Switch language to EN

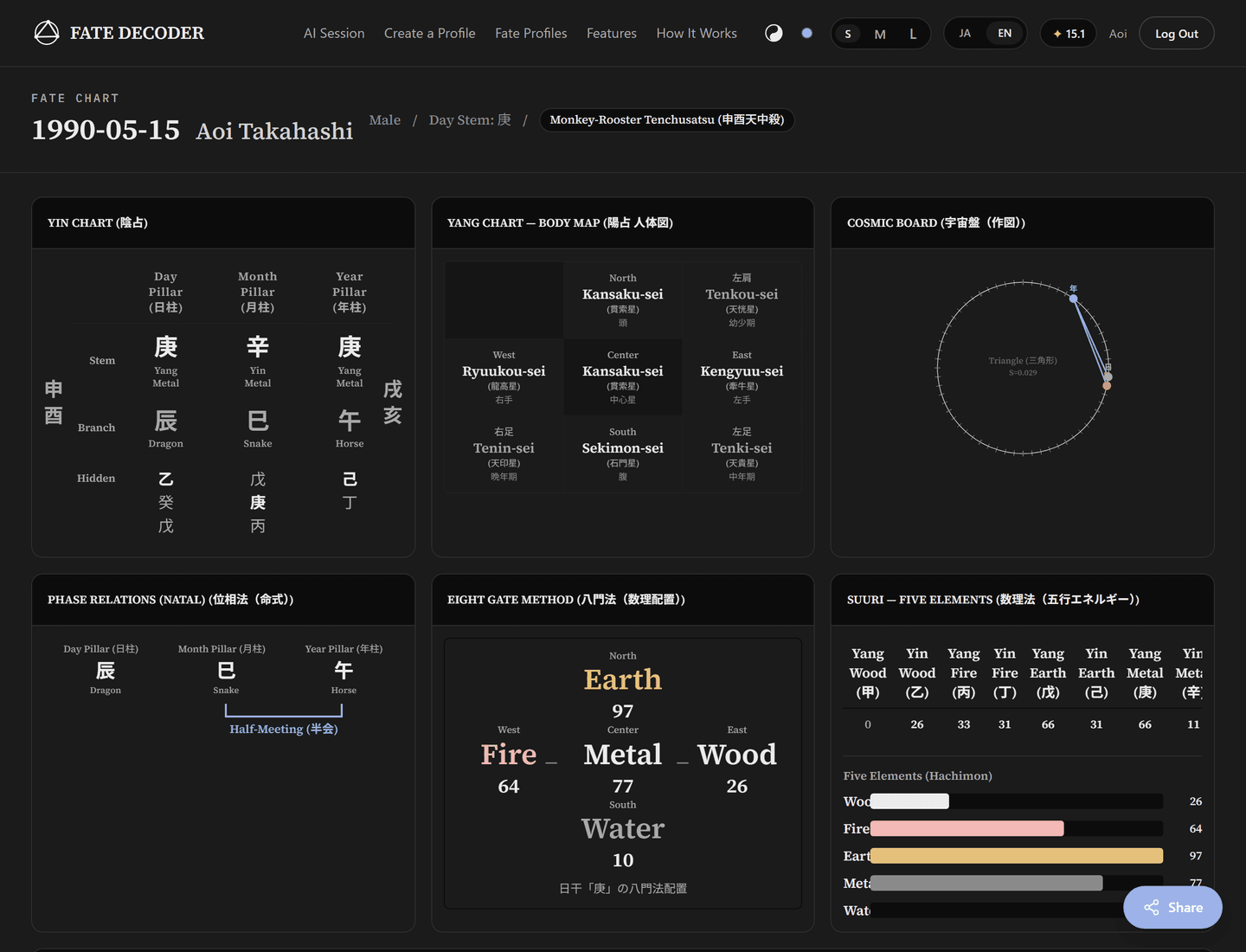point(1005,34)
